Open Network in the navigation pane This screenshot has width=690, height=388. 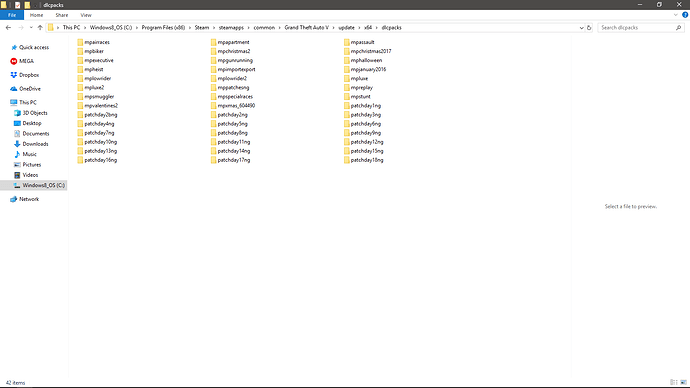(25, 199)
